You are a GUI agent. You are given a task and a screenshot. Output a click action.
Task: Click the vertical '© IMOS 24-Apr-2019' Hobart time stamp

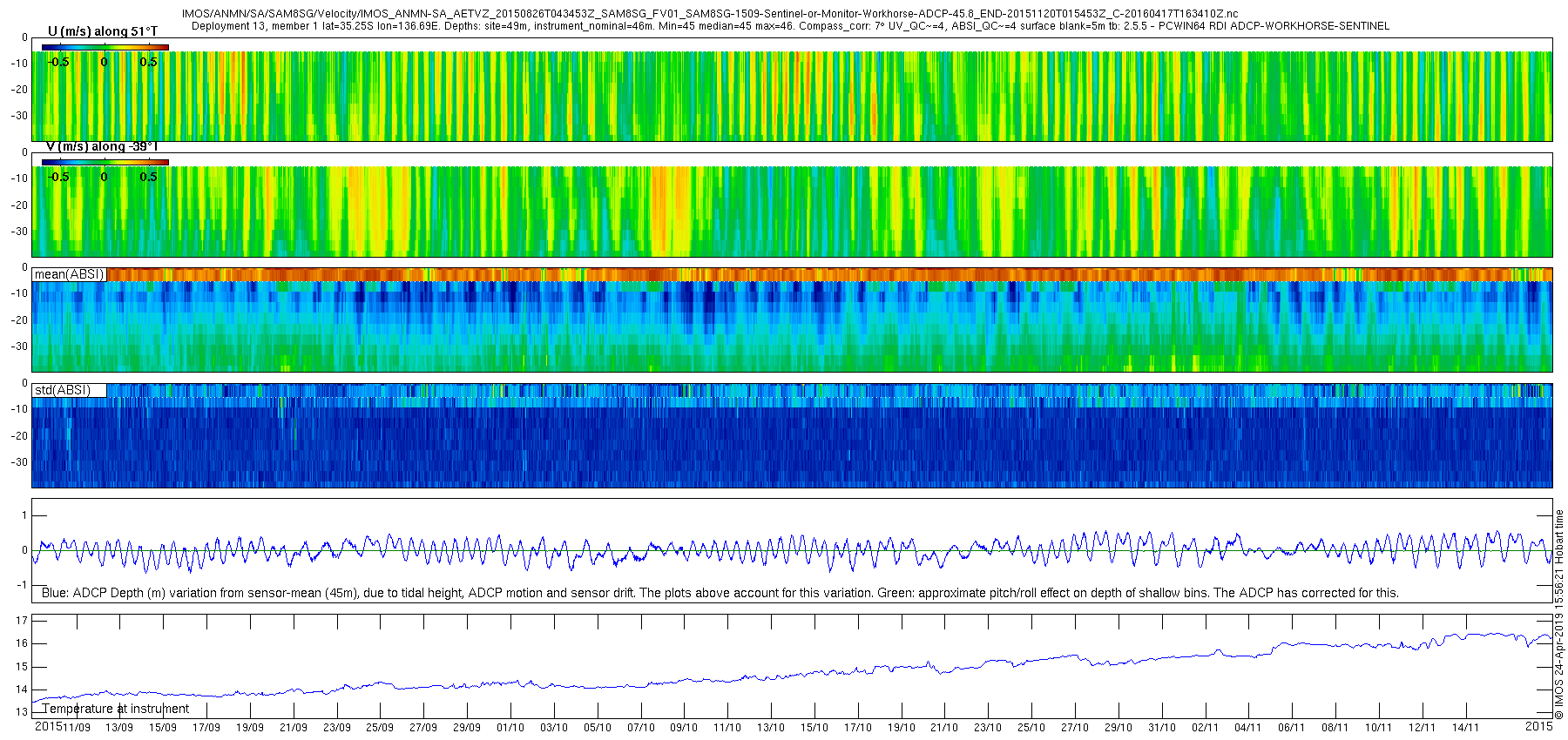(x=1559, y=615)
